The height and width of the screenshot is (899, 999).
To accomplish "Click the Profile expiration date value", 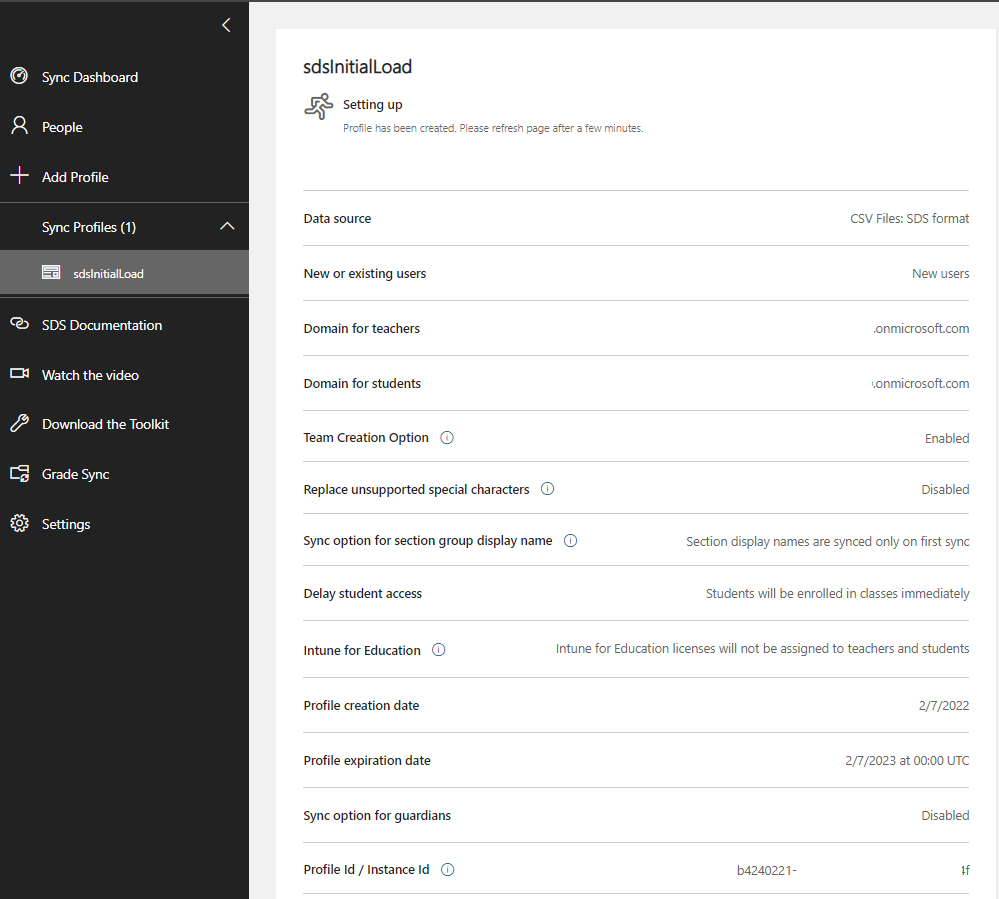I will 906,760.
